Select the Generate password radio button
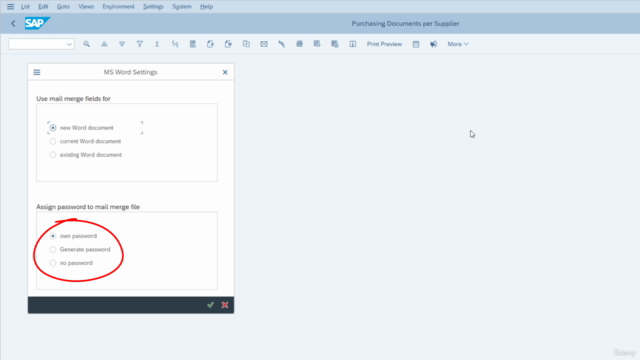Viewport: 640px width, 360px height. click(x=53, y=249)
